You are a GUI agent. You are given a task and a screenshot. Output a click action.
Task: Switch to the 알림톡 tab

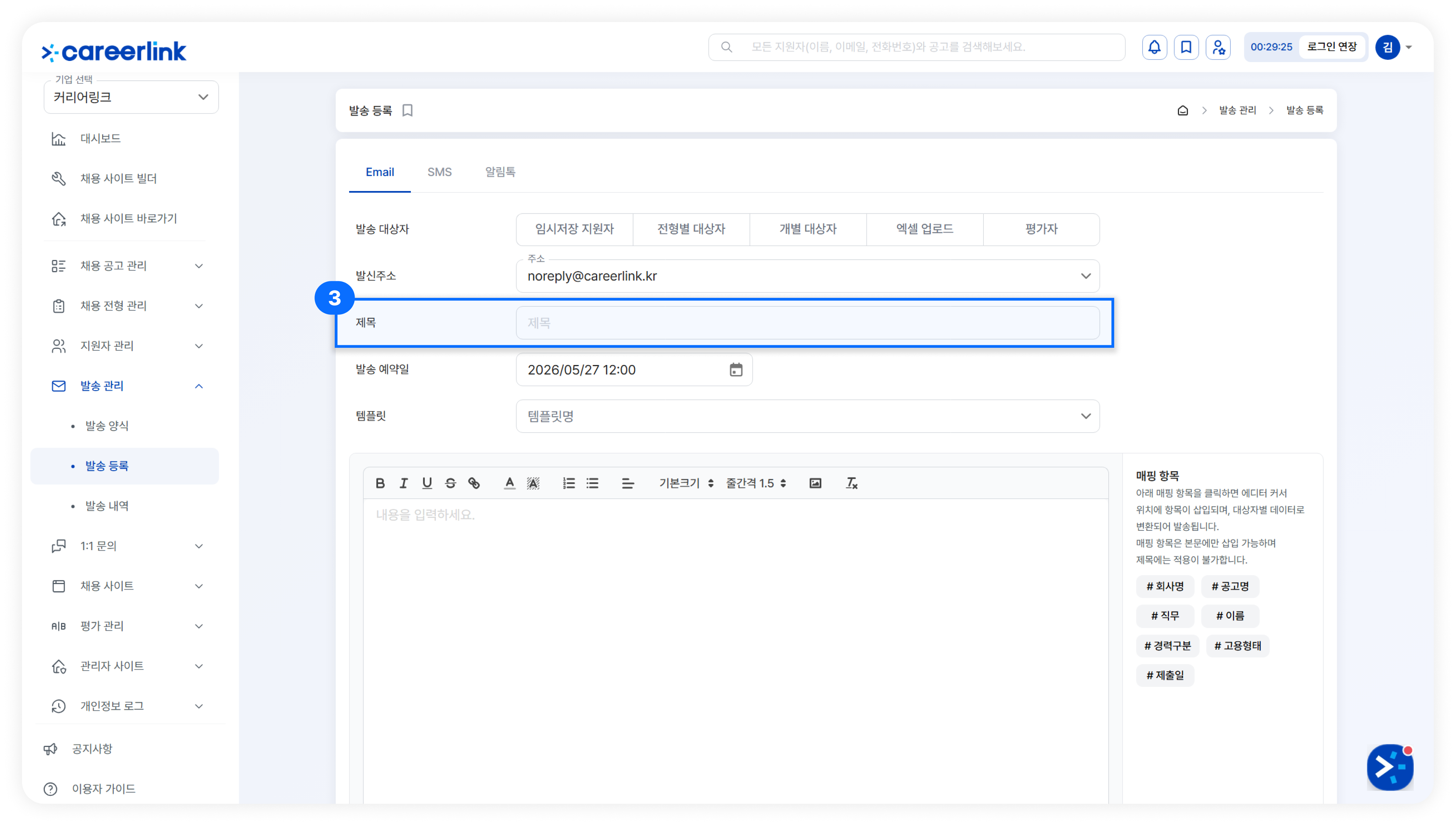click(499, 172)
